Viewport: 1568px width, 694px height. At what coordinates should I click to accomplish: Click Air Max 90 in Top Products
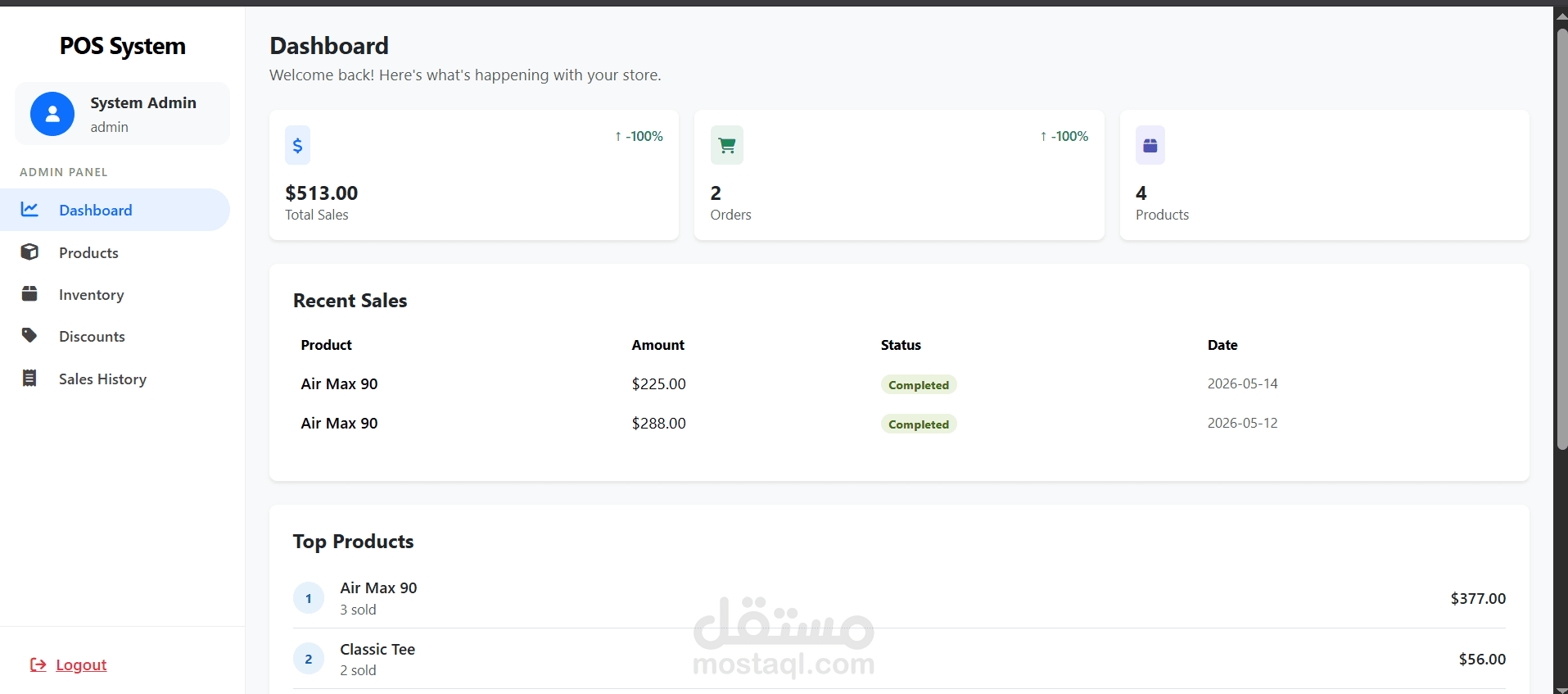point(379,587)
